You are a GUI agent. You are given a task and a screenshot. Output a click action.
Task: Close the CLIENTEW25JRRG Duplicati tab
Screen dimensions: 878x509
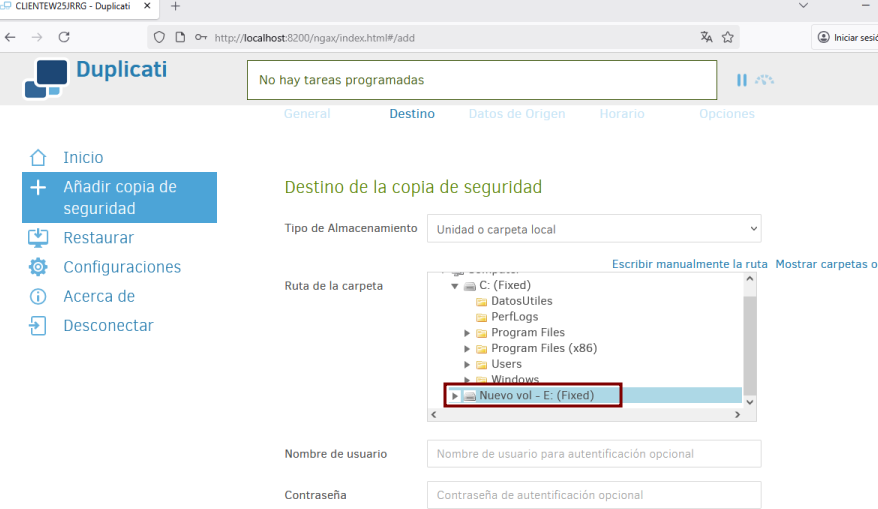147,6
